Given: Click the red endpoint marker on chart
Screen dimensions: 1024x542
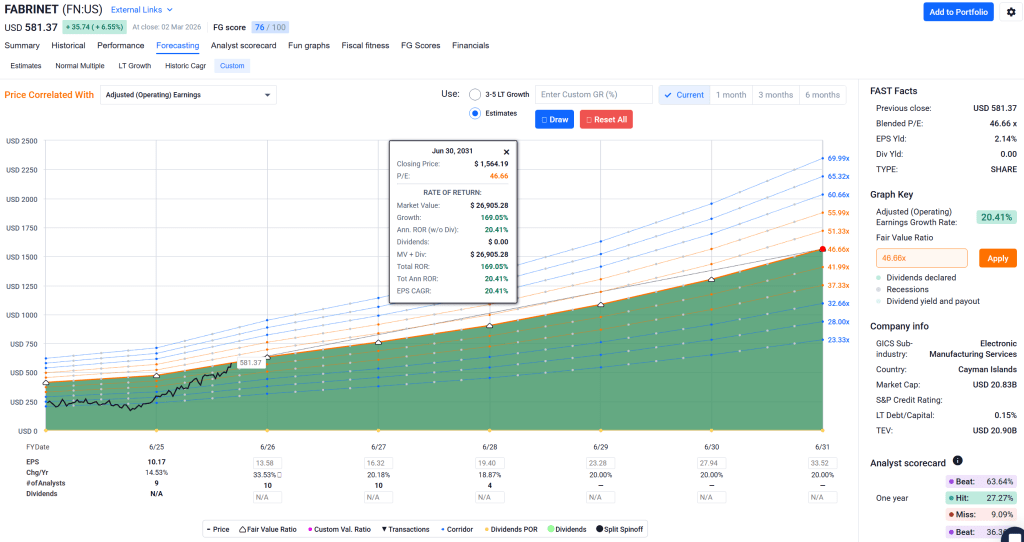Looking at the screenshot, I should 822,249.
